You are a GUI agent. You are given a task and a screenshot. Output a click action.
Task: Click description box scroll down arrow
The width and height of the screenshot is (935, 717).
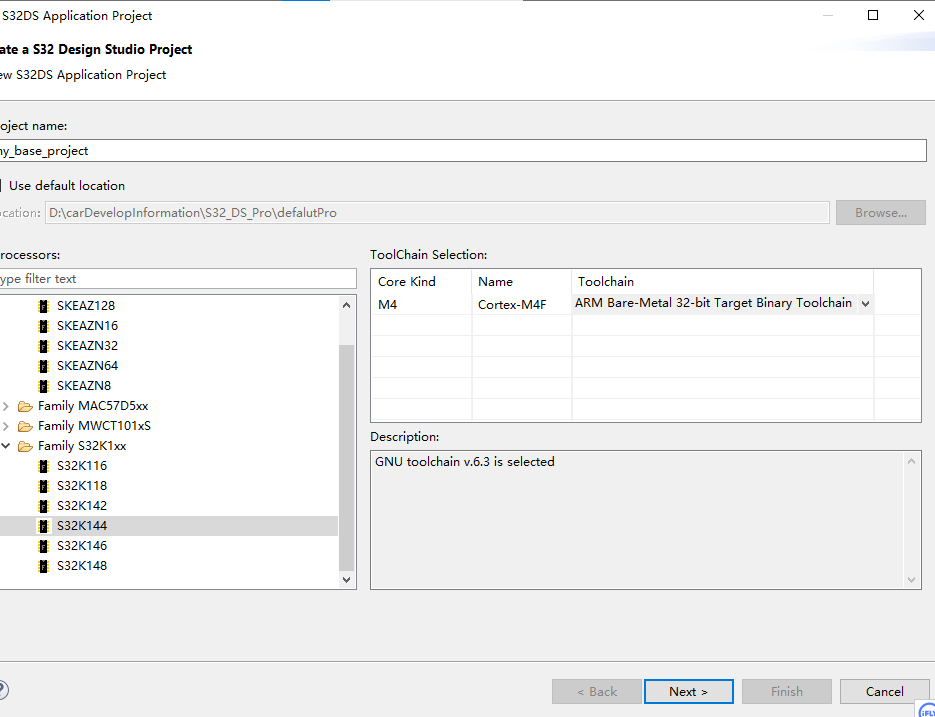[x=911, y=579]
